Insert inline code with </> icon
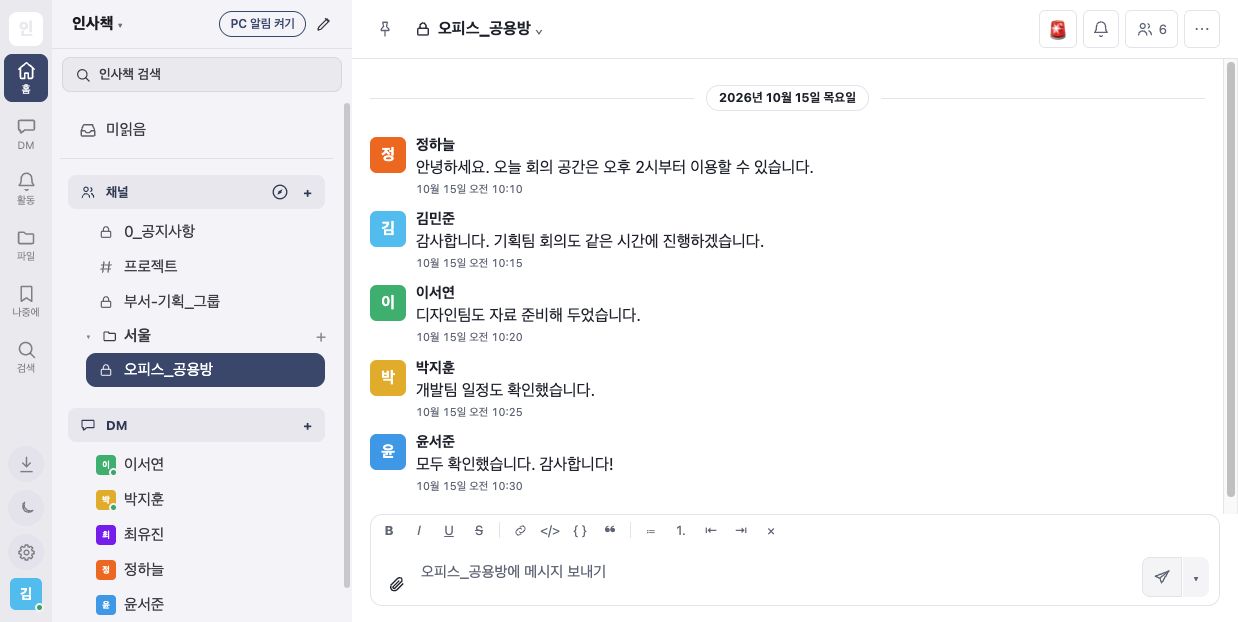Image resolution: width=1238 pixels, height=622 pixels. (x=550, y=531)
